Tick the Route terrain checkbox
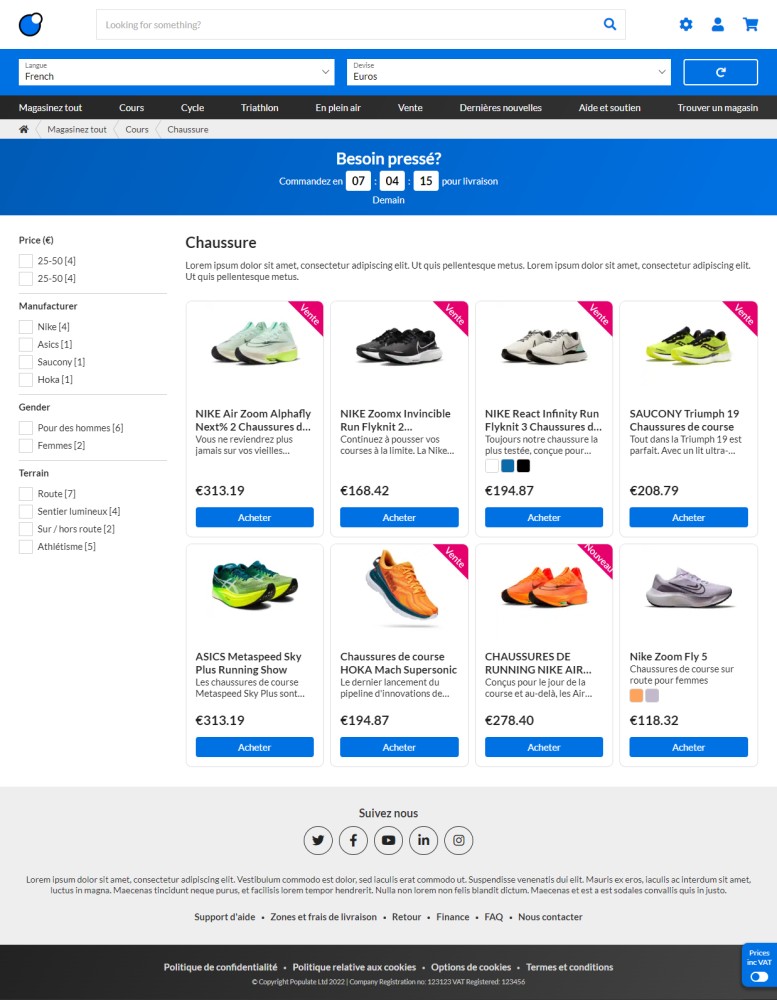This screenshot has width=777, height=1000. (26, 494)
